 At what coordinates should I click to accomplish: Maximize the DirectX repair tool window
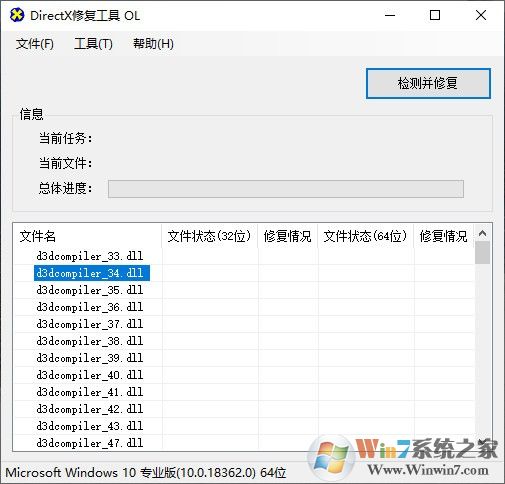tap(435, 15)
